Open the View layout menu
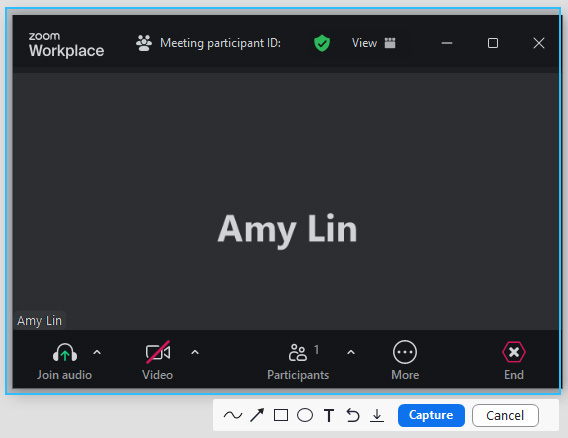This screenshot has width=568, height=438. pyautogui.click(x=373, y=43)
